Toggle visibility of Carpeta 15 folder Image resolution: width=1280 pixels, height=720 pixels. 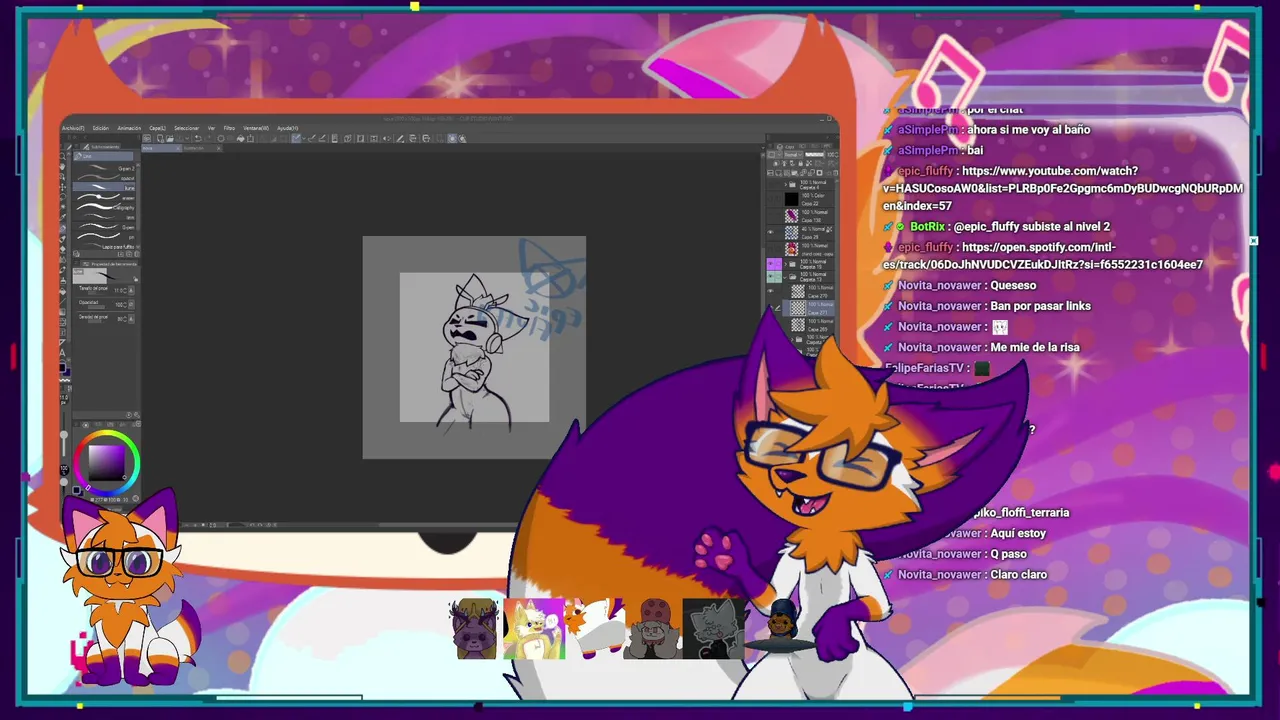[x=771, y=264]
